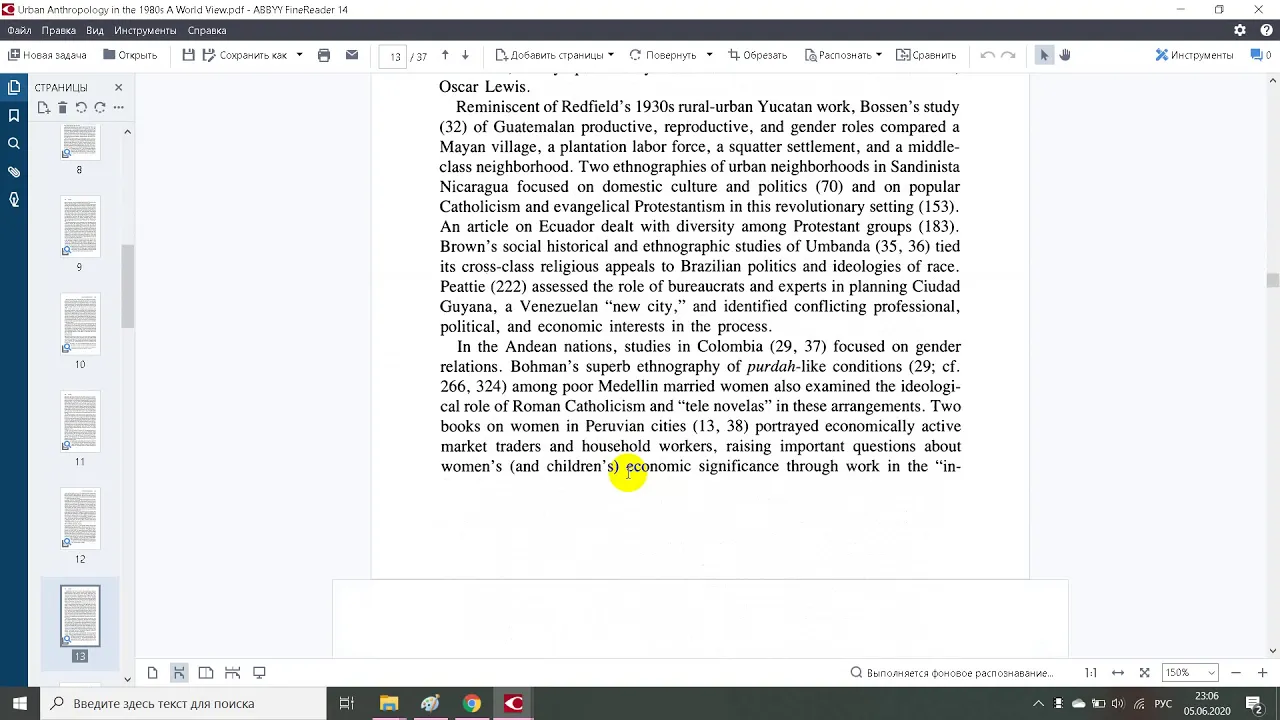Screen dimensions: 1280x720
Task: Open the search sidebar icon
Action: (14, 144)
